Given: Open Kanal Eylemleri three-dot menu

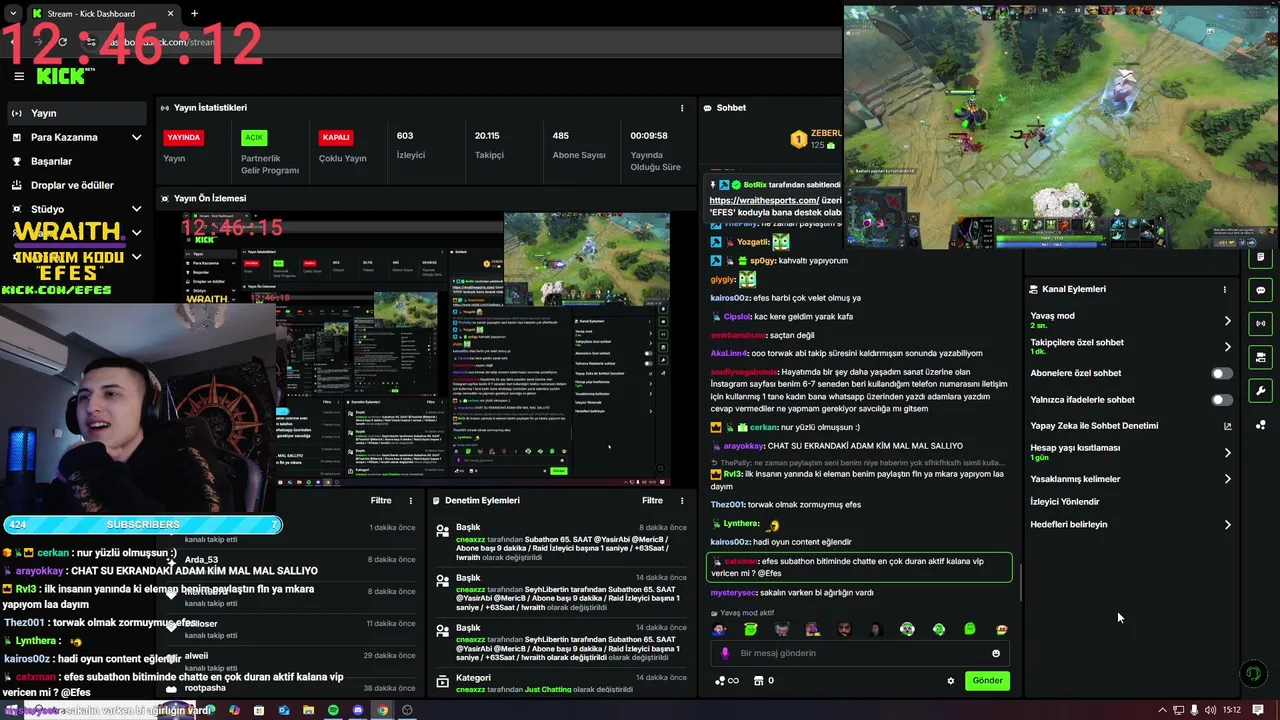Looking at the screenshot, I should click(x=1224, y=289).
